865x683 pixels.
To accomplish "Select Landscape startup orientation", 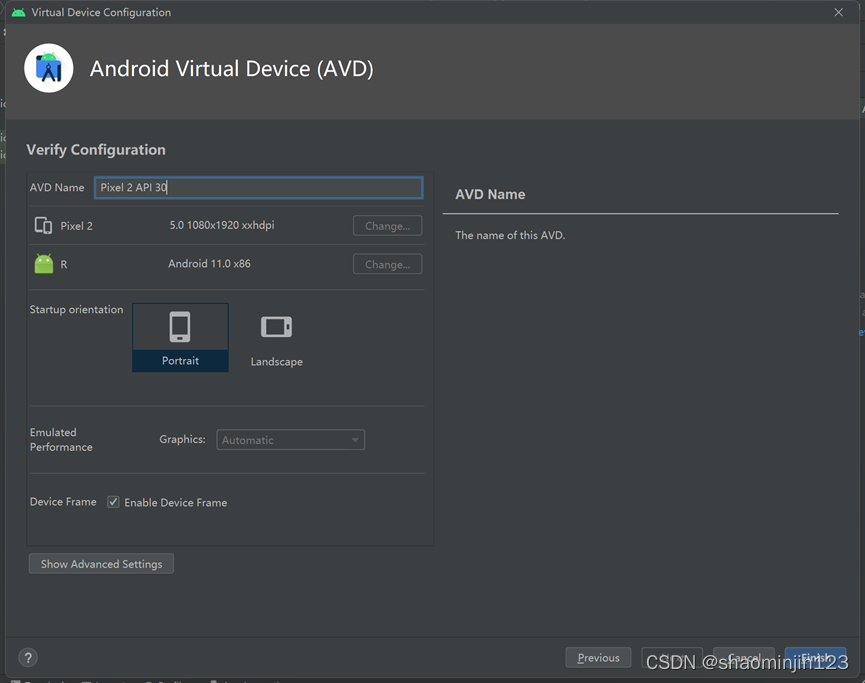I will pyautogui.click(x=276, y=338).
